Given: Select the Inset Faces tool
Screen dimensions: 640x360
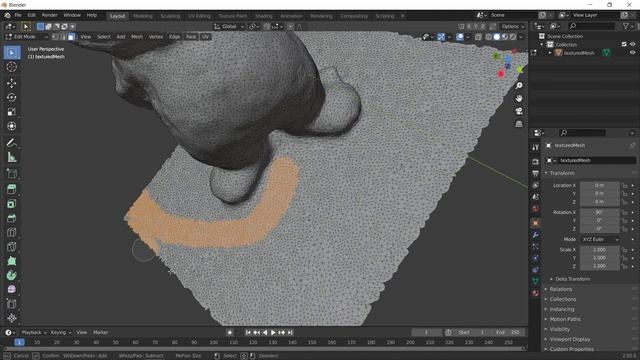Looking at the screenshot, I should [x=11, y=204].
